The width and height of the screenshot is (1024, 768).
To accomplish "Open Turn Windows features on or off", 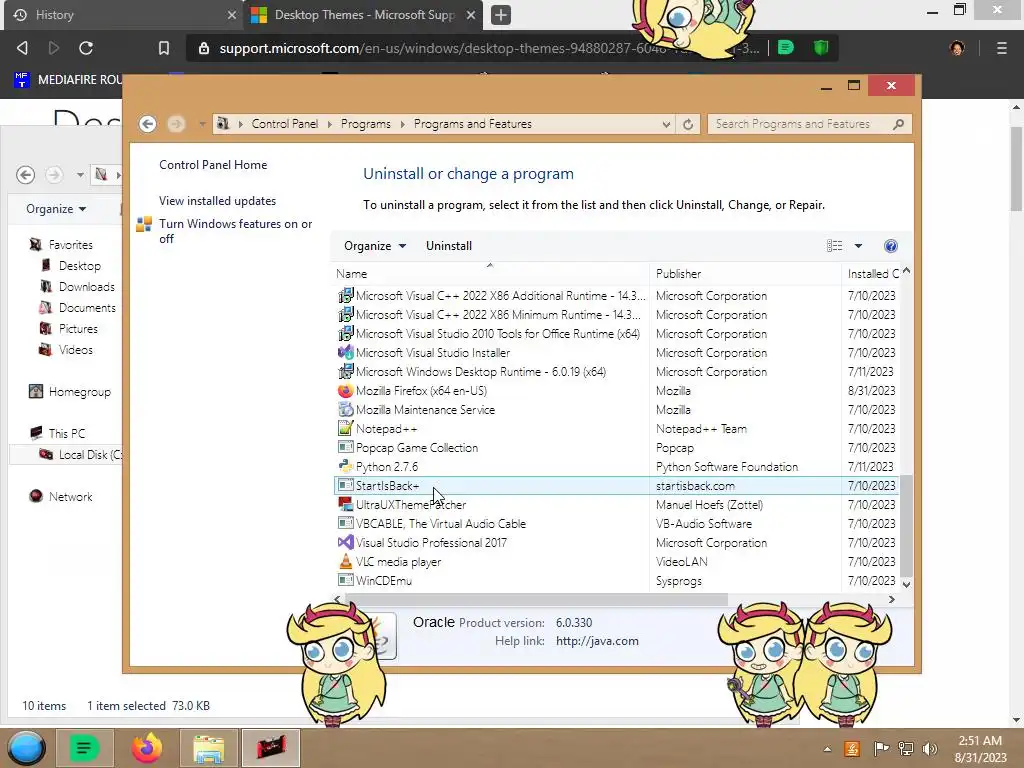I will tap(235, 231).
